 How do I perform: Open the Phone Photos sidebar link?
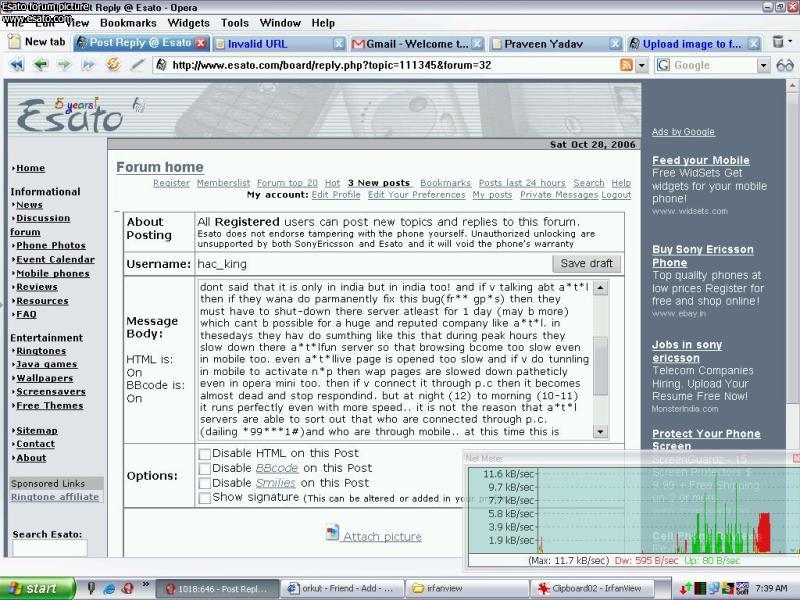click(51, 245)
